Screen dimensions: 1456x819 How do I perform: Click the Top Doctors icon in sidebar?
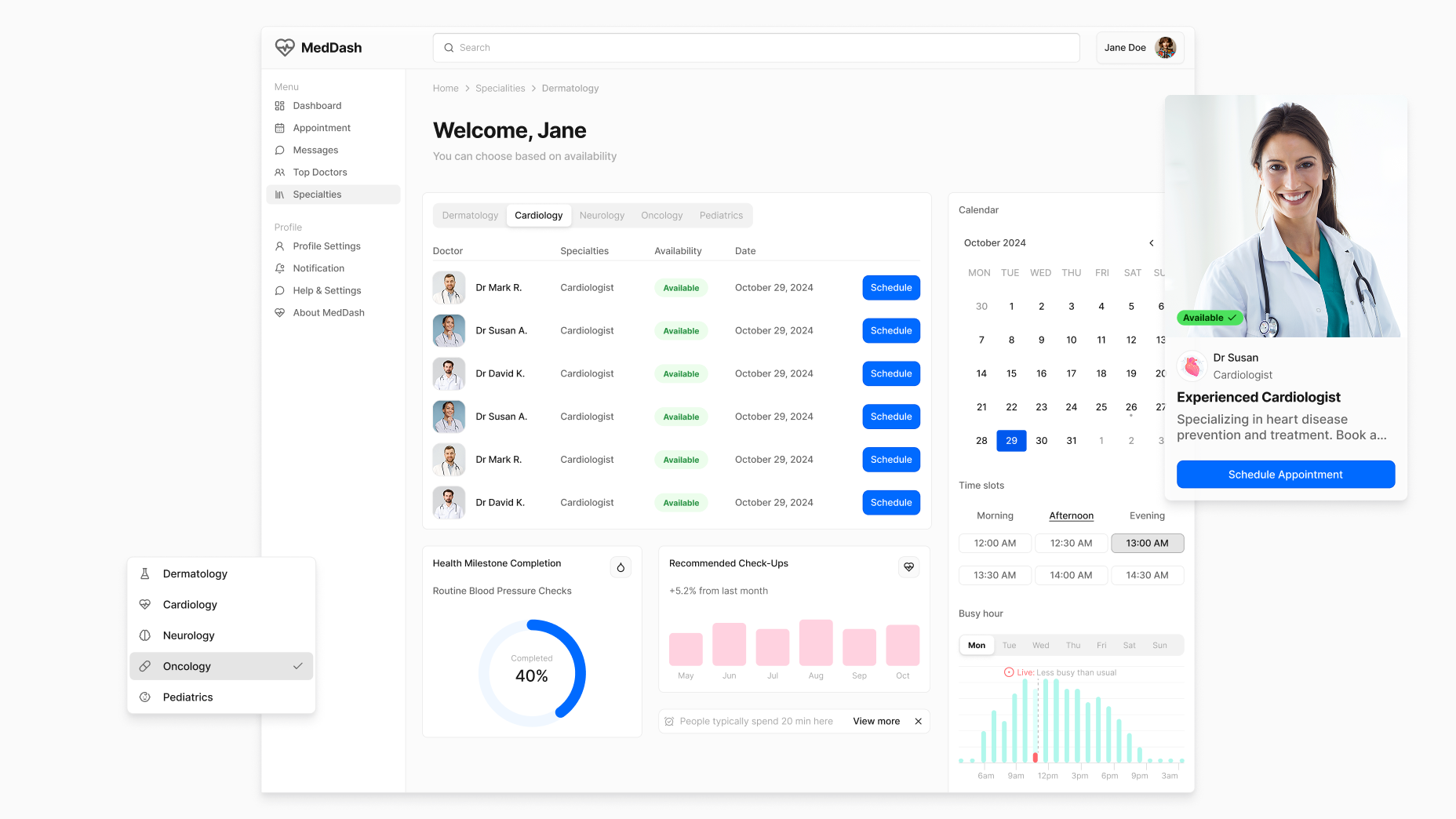[280, 172]
